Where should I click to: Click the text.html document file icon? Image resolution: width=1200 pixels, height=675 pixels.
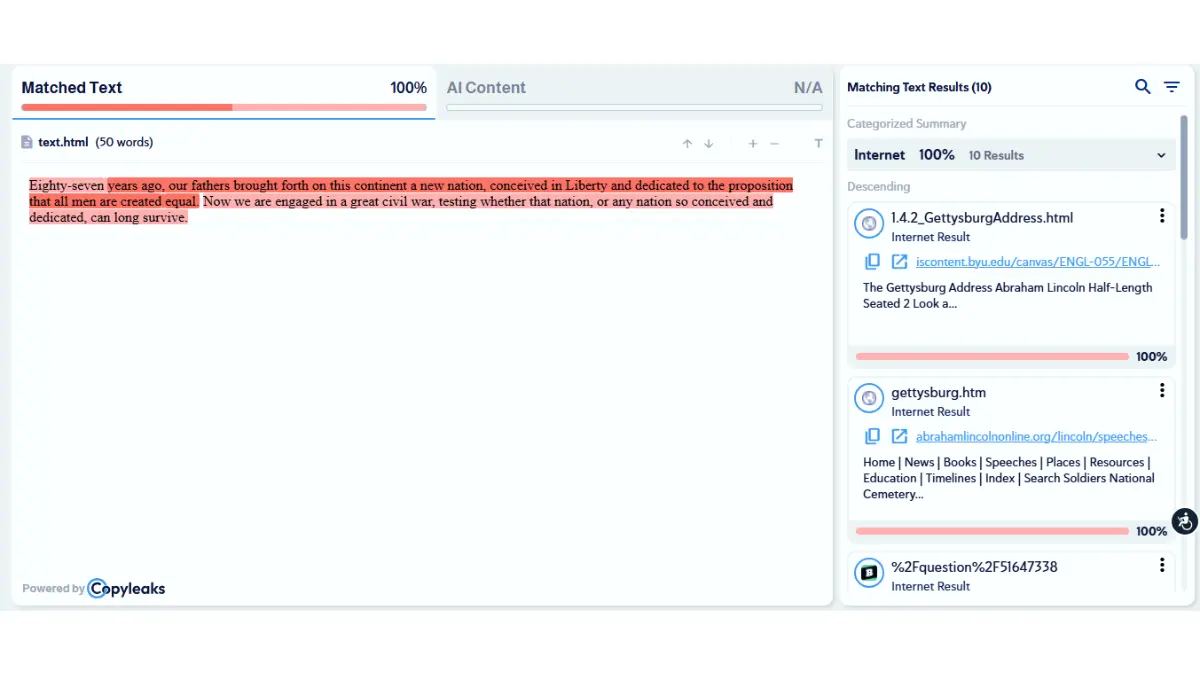point(27,142)
